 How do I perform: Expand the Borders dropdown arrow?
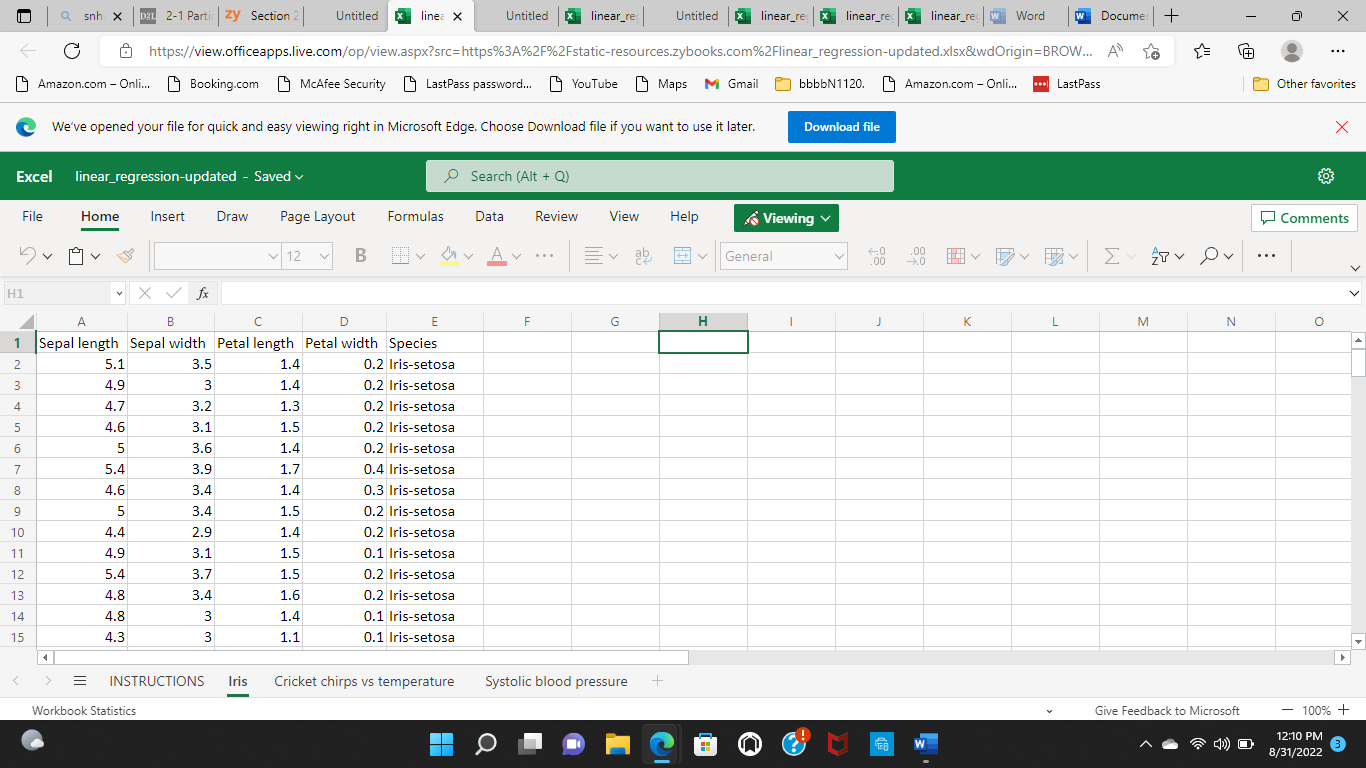point(420,257)
